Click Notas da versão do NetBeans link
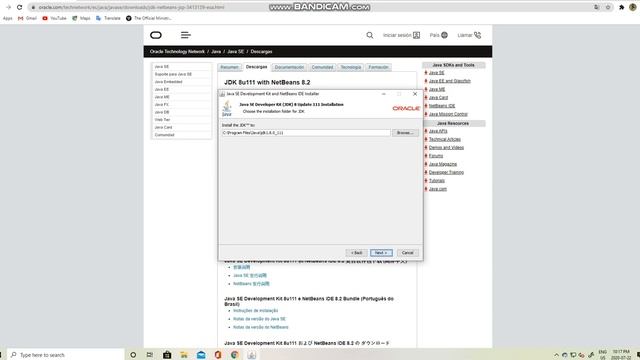Image resolution: width=640 pixels, height=360 pixels. (261, 327)
